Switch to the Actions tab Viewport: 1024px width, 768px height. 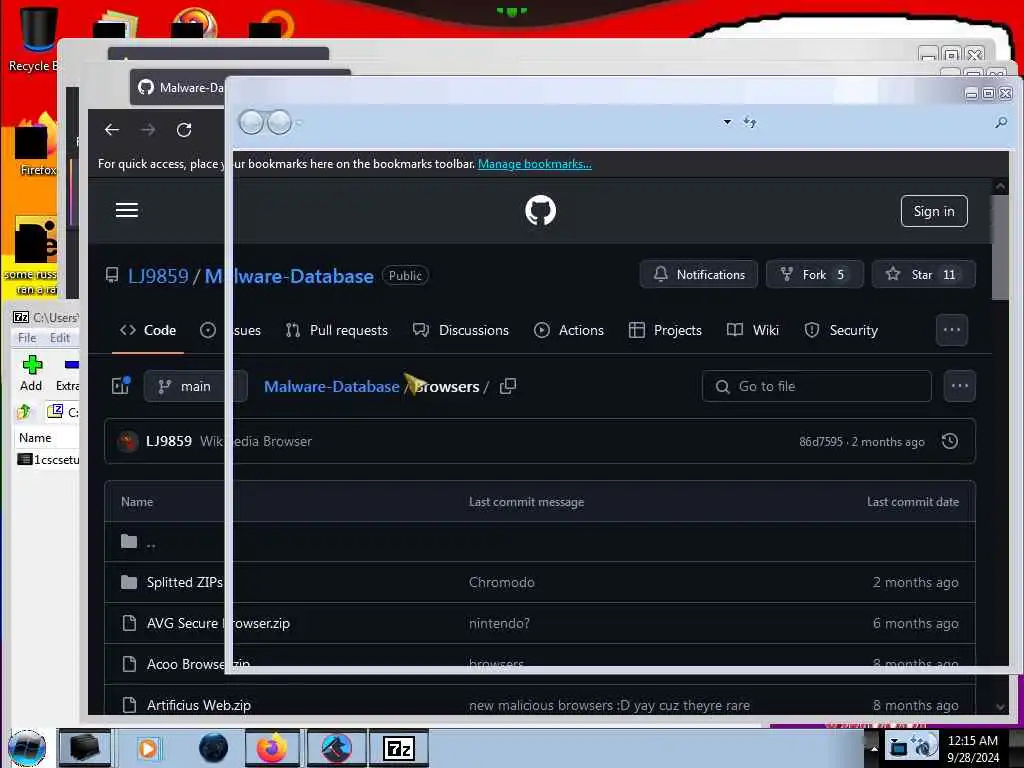(569, 330)
